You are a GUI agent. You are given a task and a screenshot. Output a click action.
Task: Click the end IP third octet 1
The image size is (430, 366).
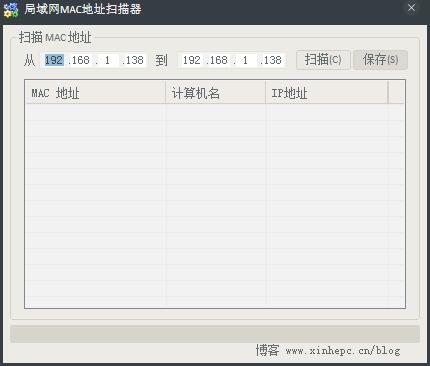(245, 60)
